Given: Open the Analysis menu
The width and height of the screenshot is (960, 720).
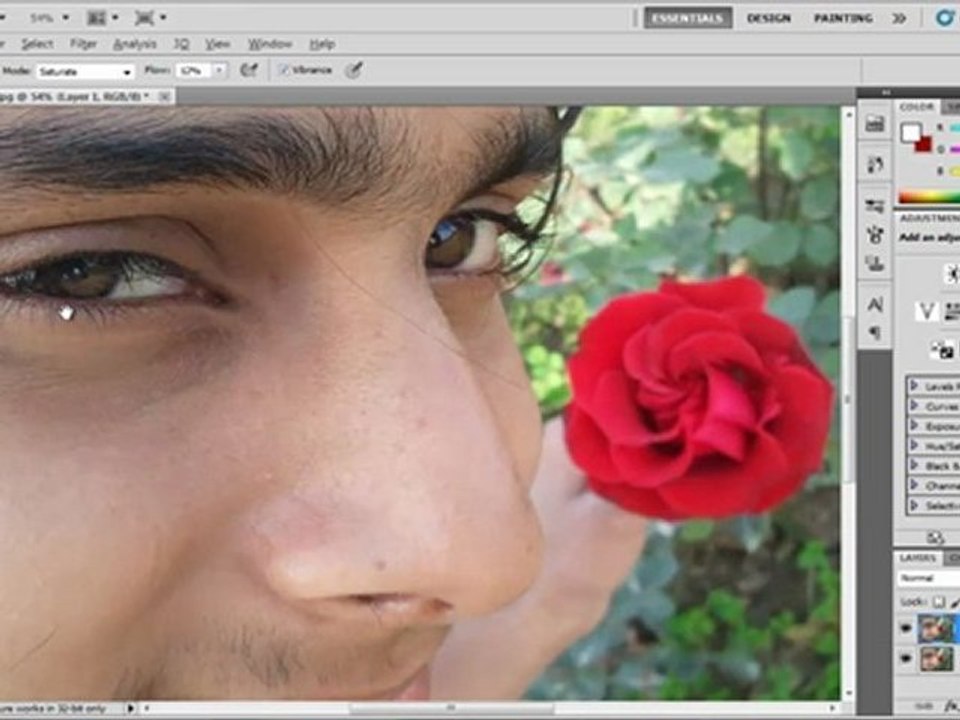Looking at the screenshot, I should (135, 44).
